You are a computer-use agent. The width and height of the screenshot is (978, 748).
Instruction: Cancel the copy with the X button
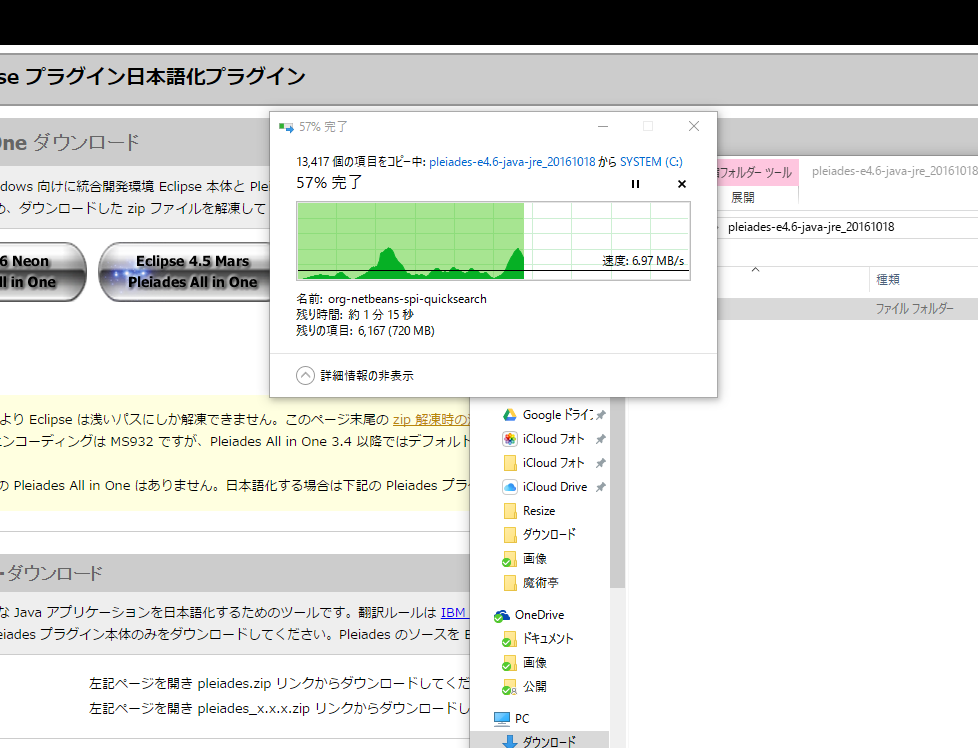(x=682, y=184)
